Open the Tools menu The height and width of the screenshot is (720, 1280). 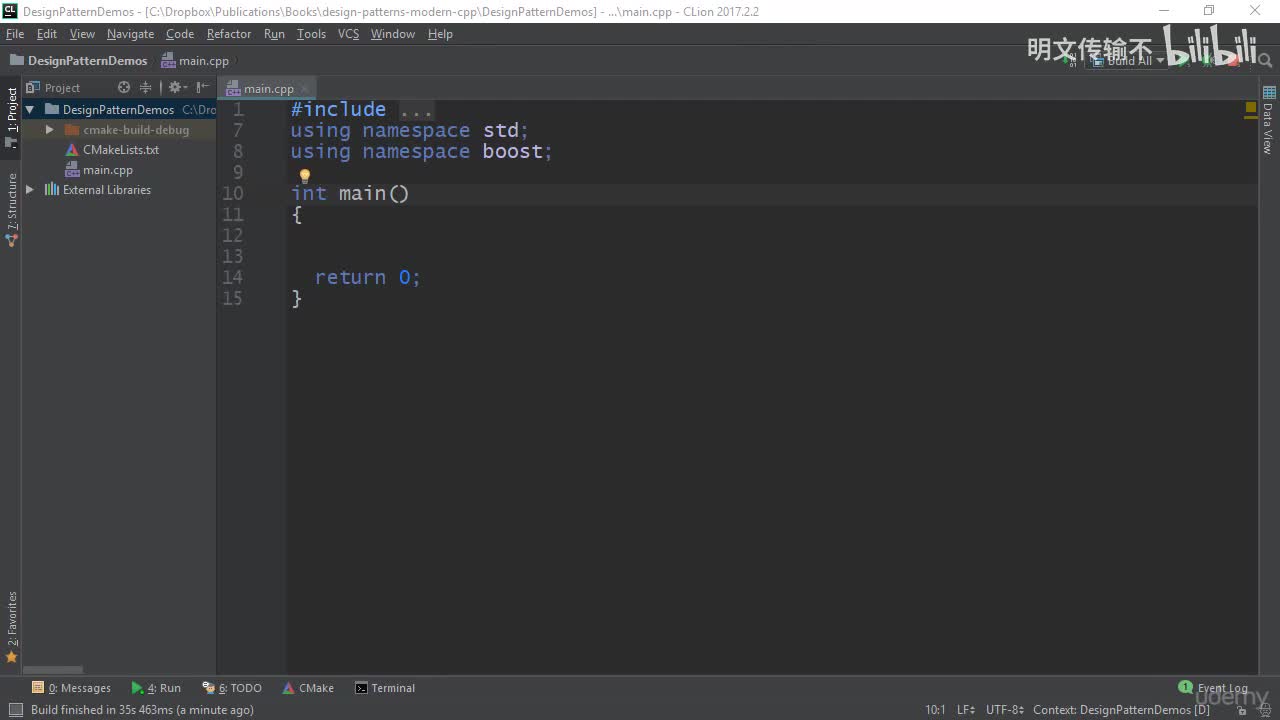(x=311, y=34)
